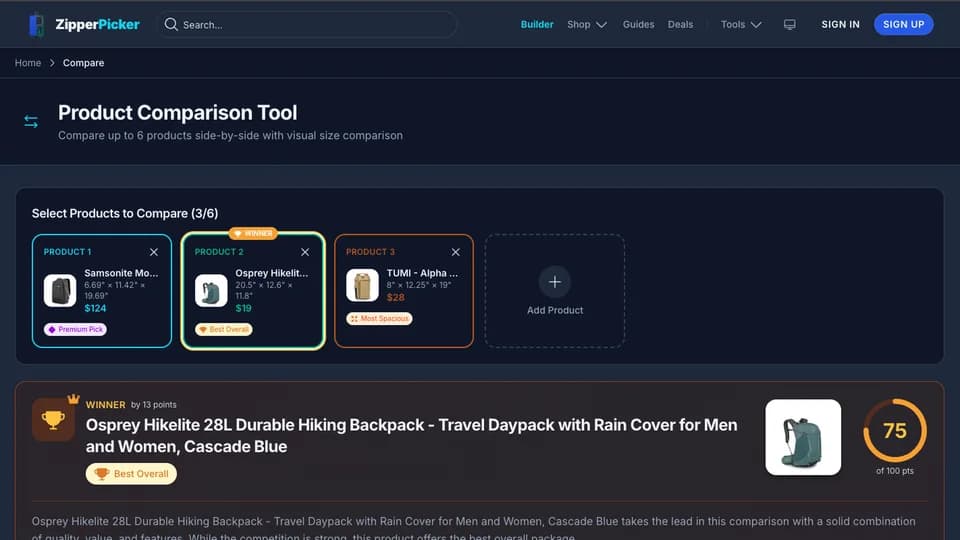This screenshot has width=960, height=540.
Task: Click the Add Product label text
Action: click(555, 310)
